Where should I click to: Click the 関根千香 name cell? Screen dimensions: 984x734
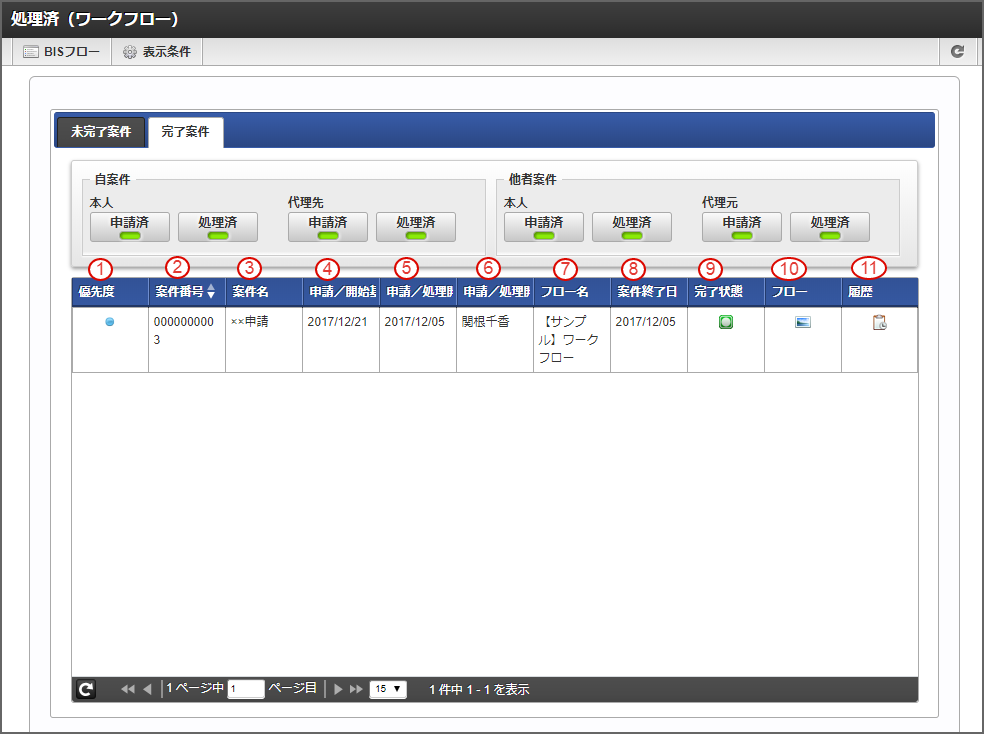coord(495,339)
